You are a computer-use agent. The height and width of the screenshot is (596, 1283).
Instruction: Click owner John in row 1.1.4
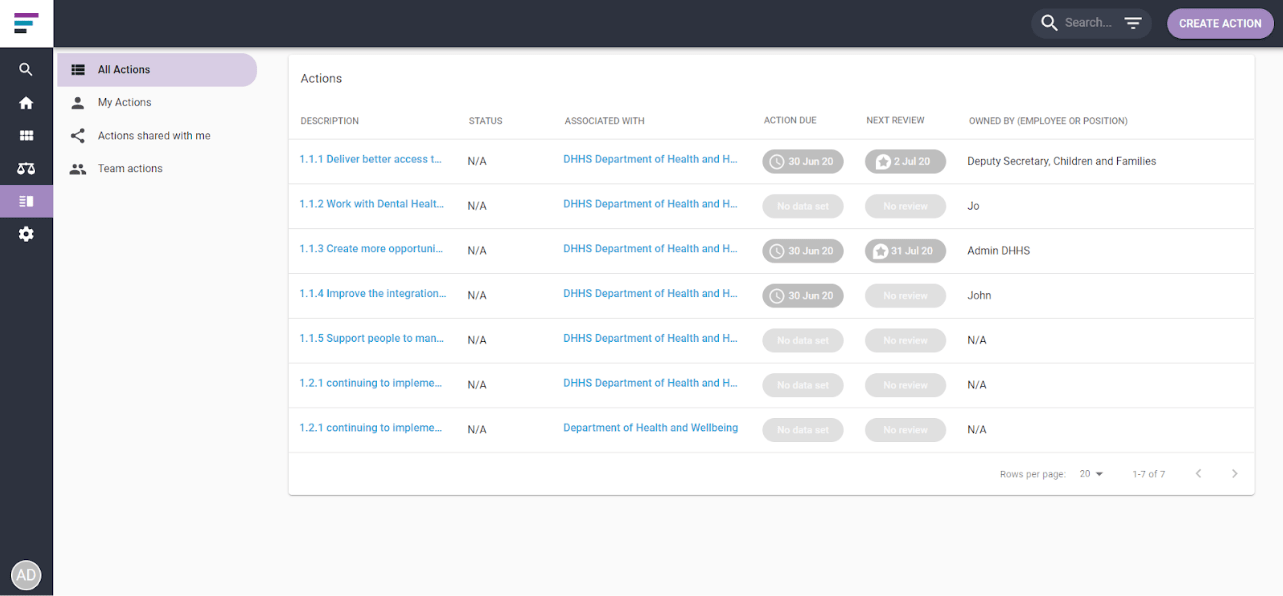coord(979,296)
